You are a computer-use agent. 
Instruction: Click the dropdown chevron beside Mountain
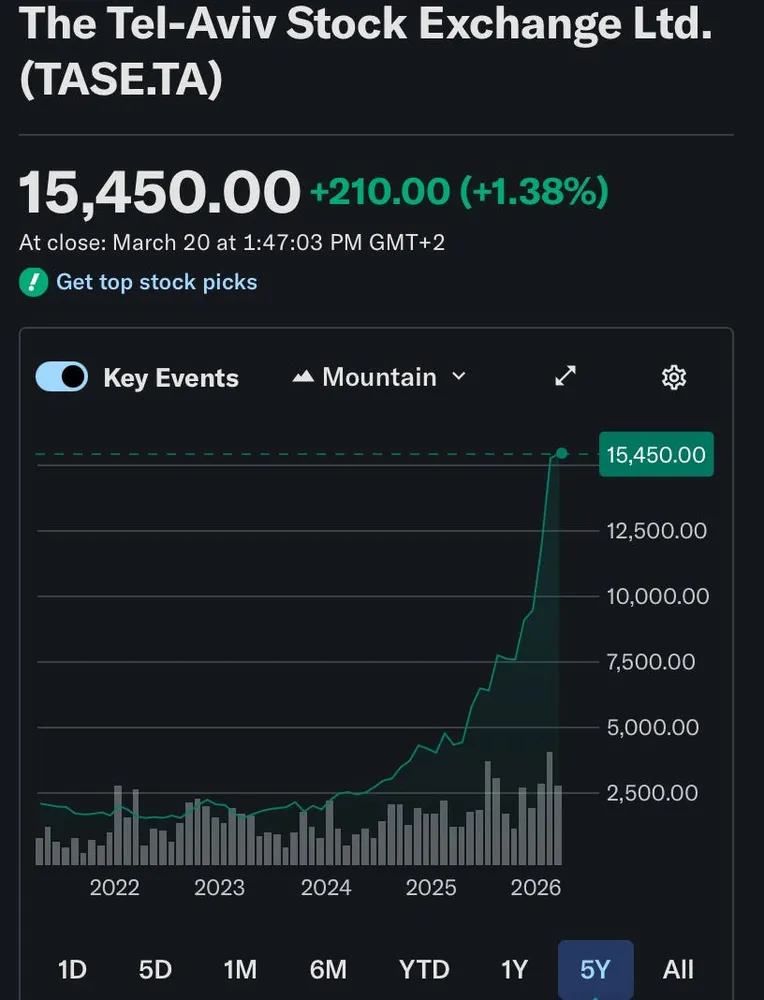click(459, 376)
